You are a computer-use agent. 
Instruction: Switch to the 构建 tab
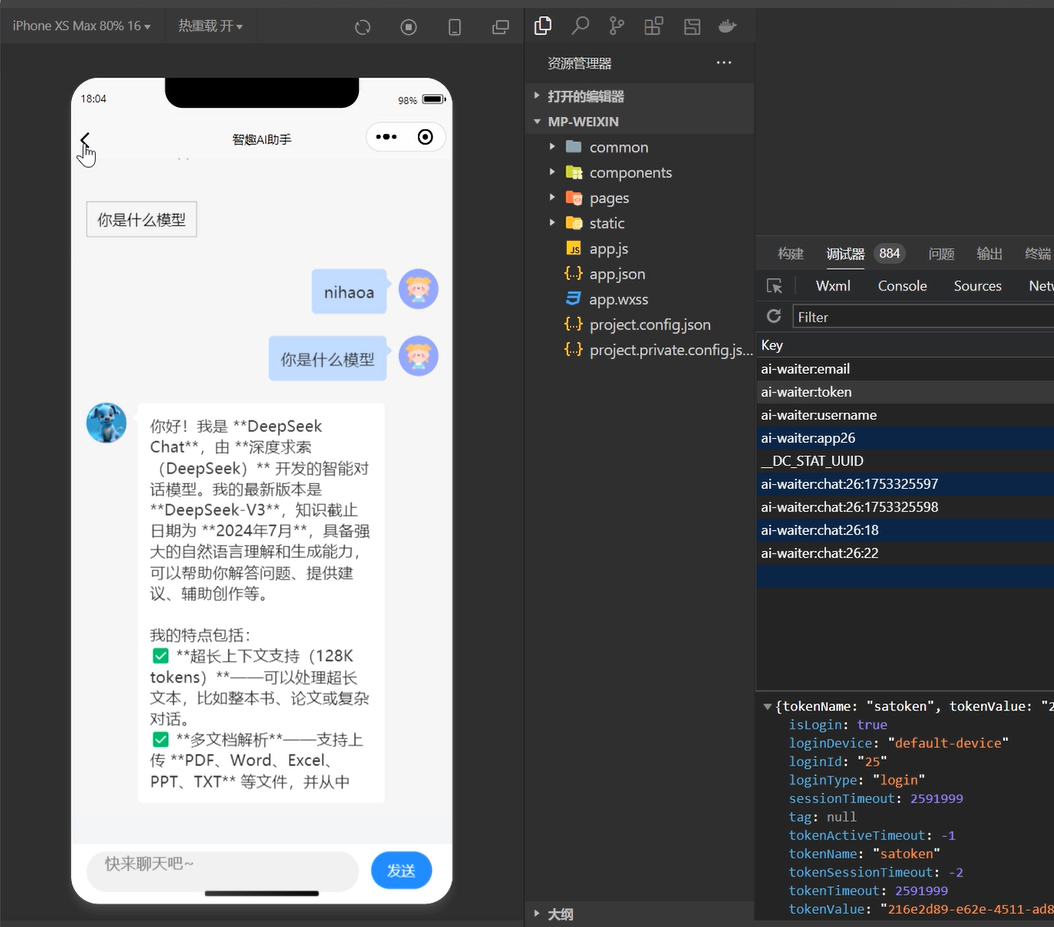pos(790,253)
